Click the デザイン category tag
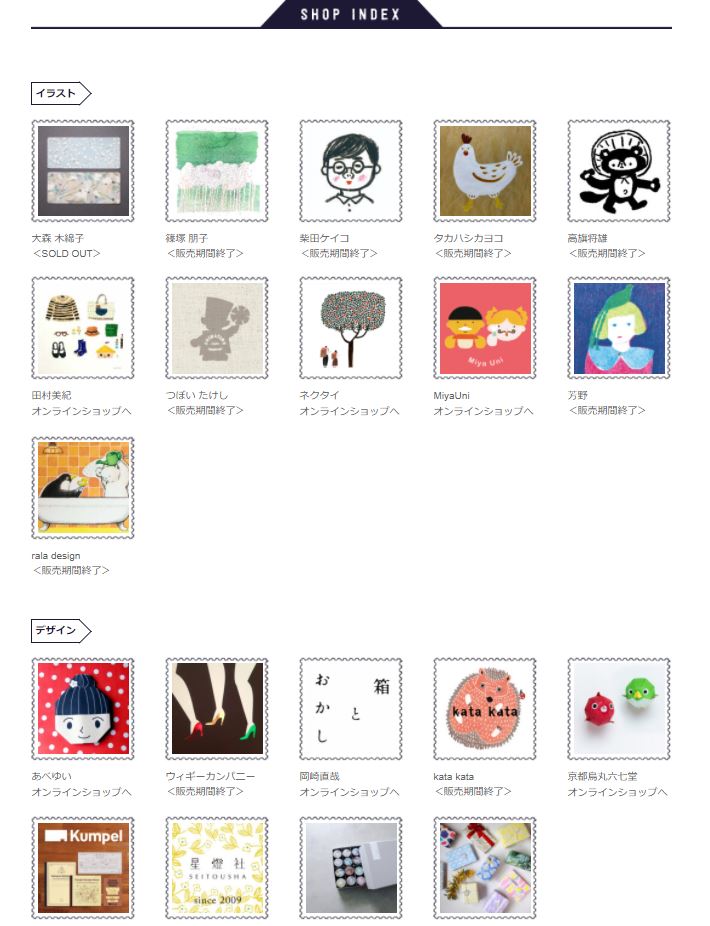 coord(61,630)
